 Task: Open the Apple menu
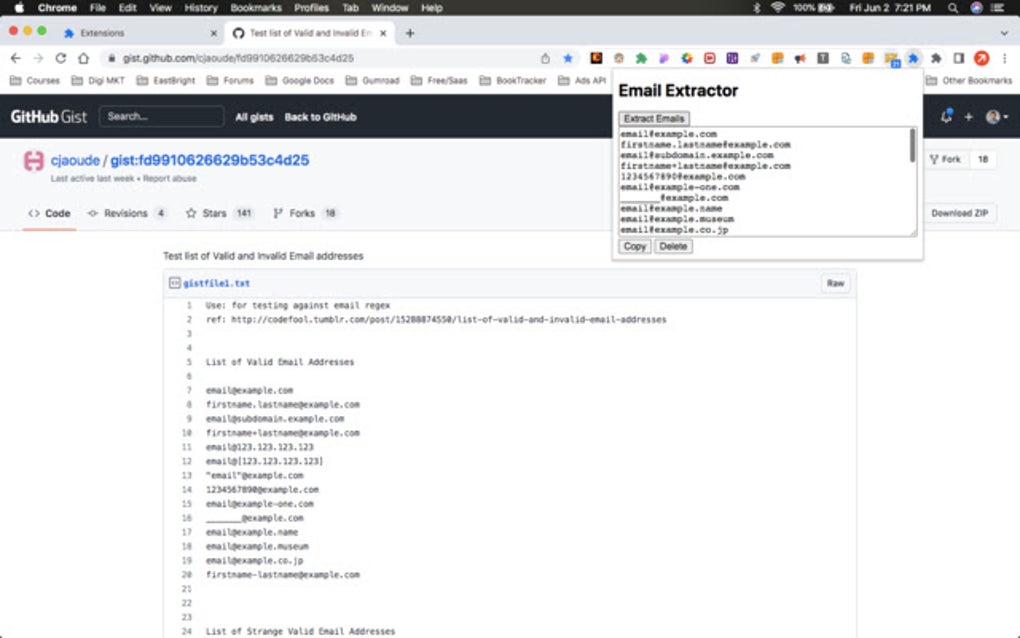[19, 8]
